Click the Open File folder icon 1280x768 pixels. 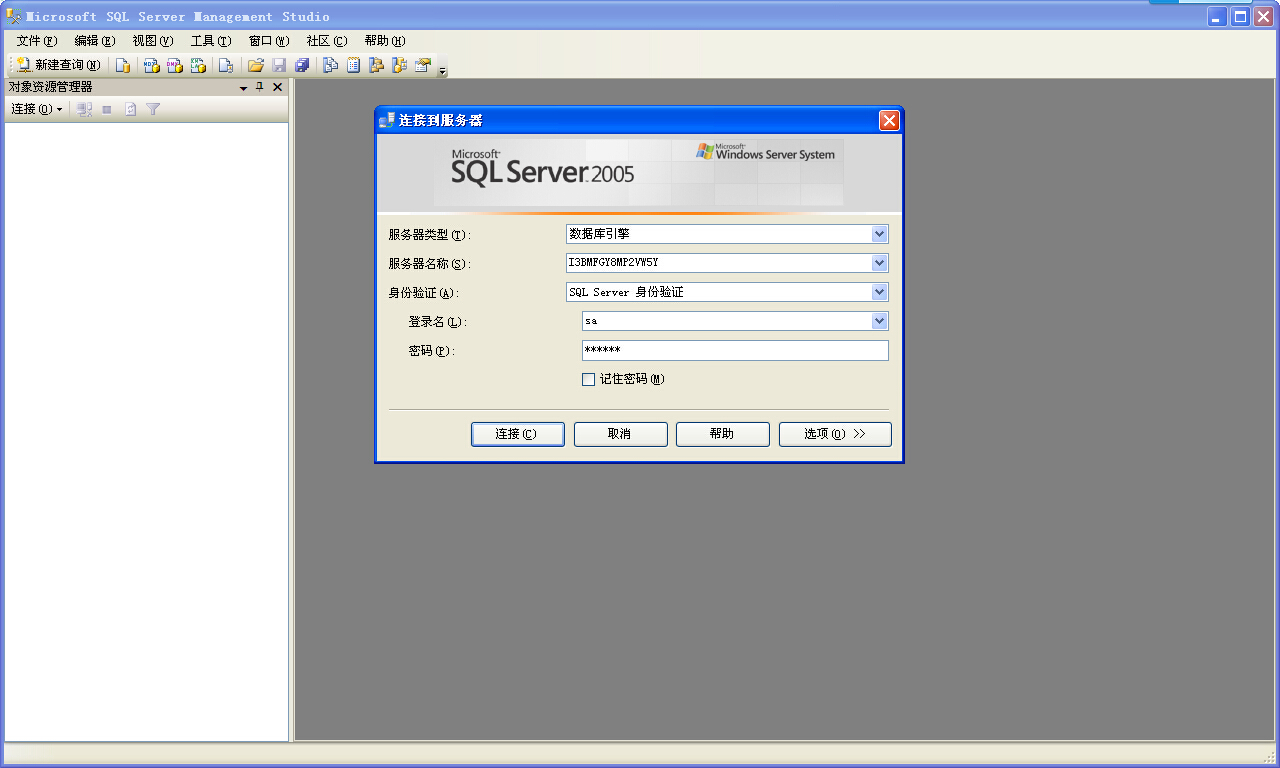point(256,65)
